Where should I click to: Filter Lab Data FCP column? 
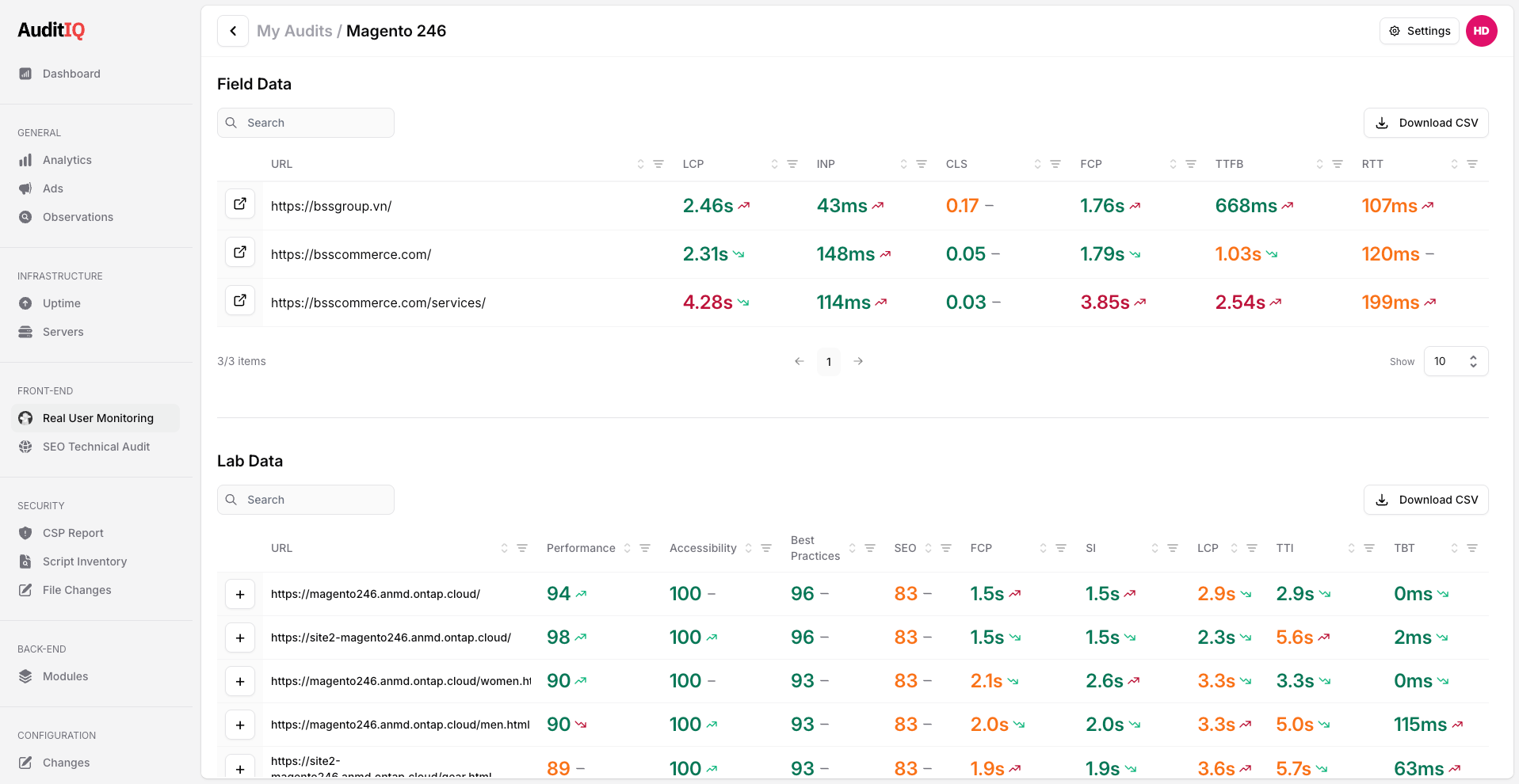coord(1061,548)
